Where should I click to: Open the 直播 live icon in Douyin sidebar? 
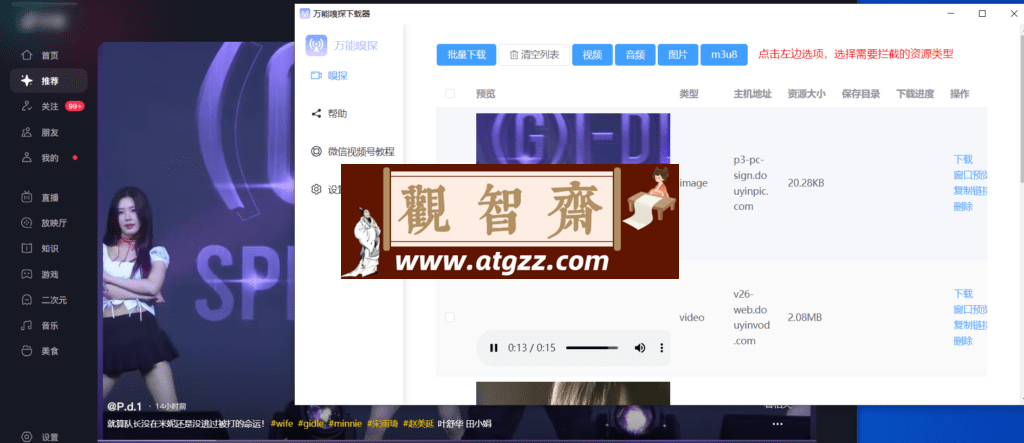click(x=27, y=197)
